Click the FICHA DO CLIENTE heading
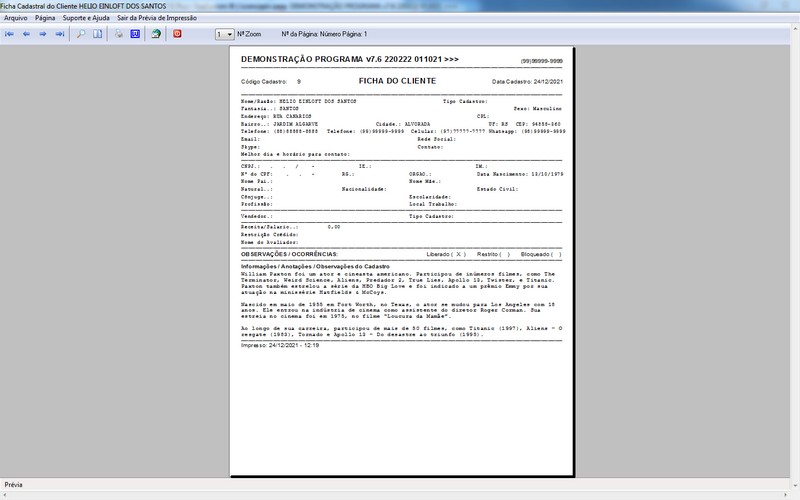The width and height of the screenshot is (800, 500). point(397,81)
